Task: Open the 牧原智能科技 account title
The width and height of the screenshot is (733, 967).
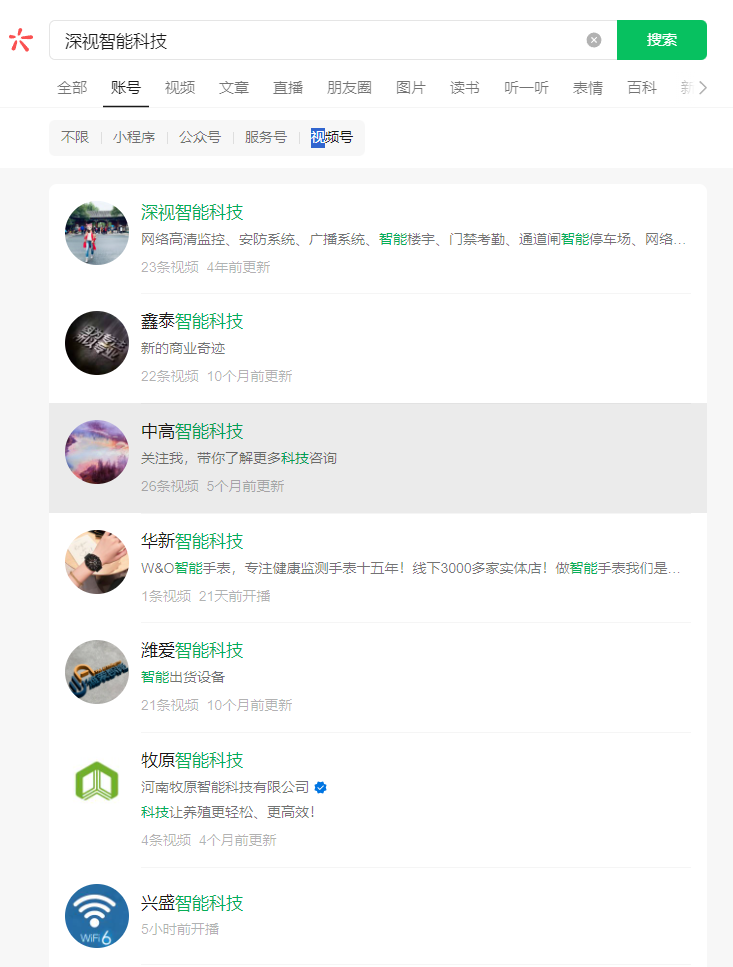Action: (x=192, y=760)
